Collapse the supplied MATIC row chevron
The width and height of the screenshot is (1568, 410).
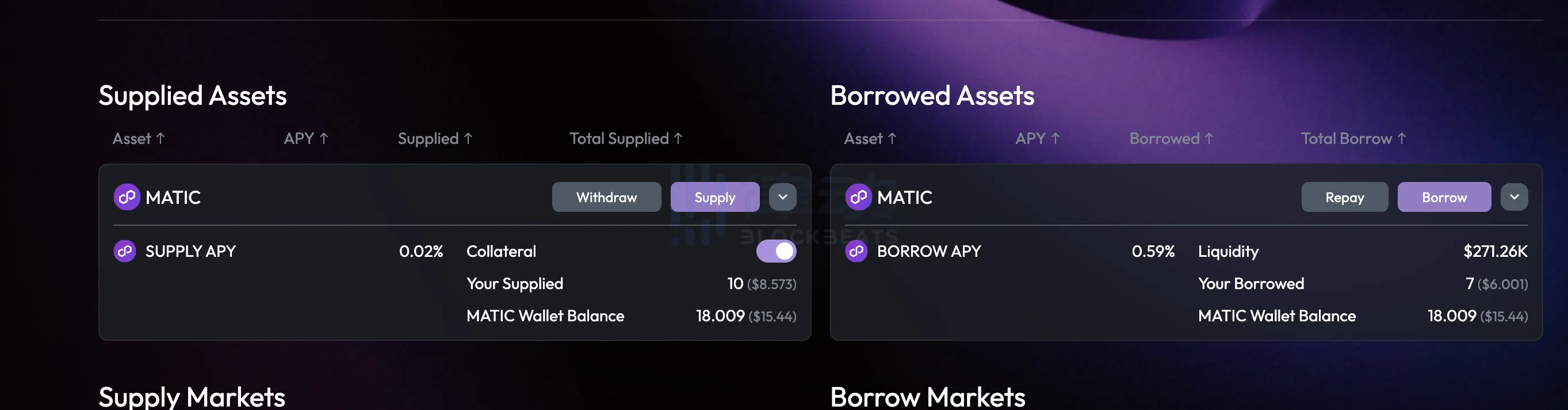tap(783, 197)
